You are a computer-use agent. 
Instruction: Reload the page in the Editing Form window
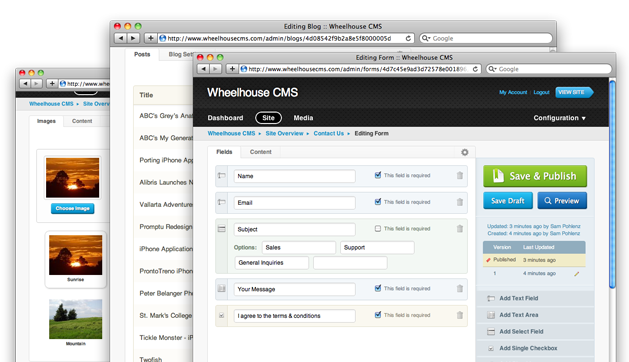[475, 69]
